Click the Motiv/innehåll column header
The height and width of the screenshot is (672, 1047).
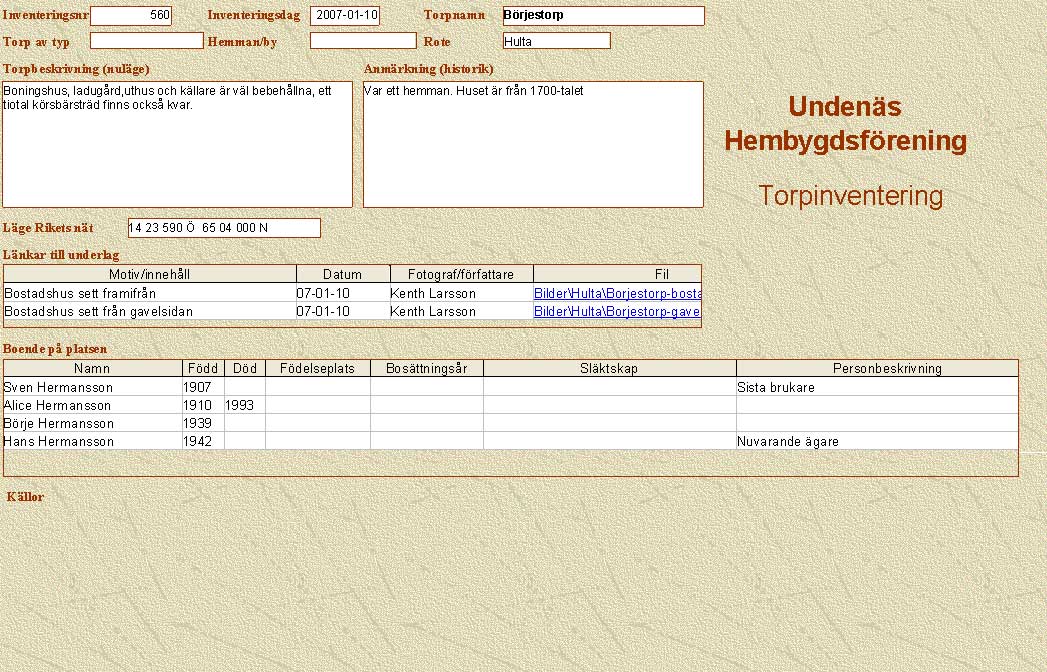tap(150, 274)
